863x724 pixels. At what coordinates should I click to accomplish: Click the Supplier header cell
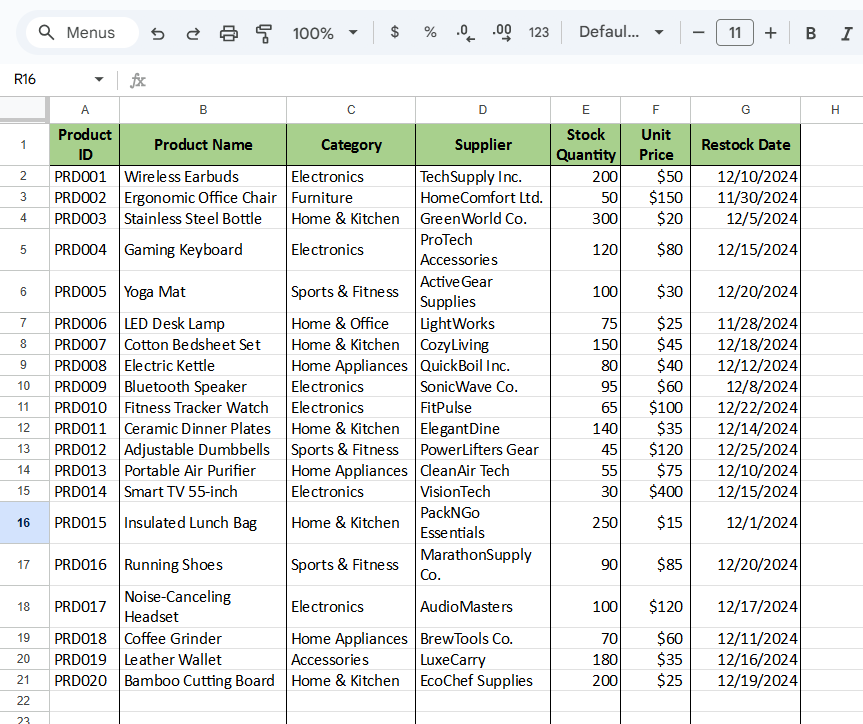coord(483,145)
